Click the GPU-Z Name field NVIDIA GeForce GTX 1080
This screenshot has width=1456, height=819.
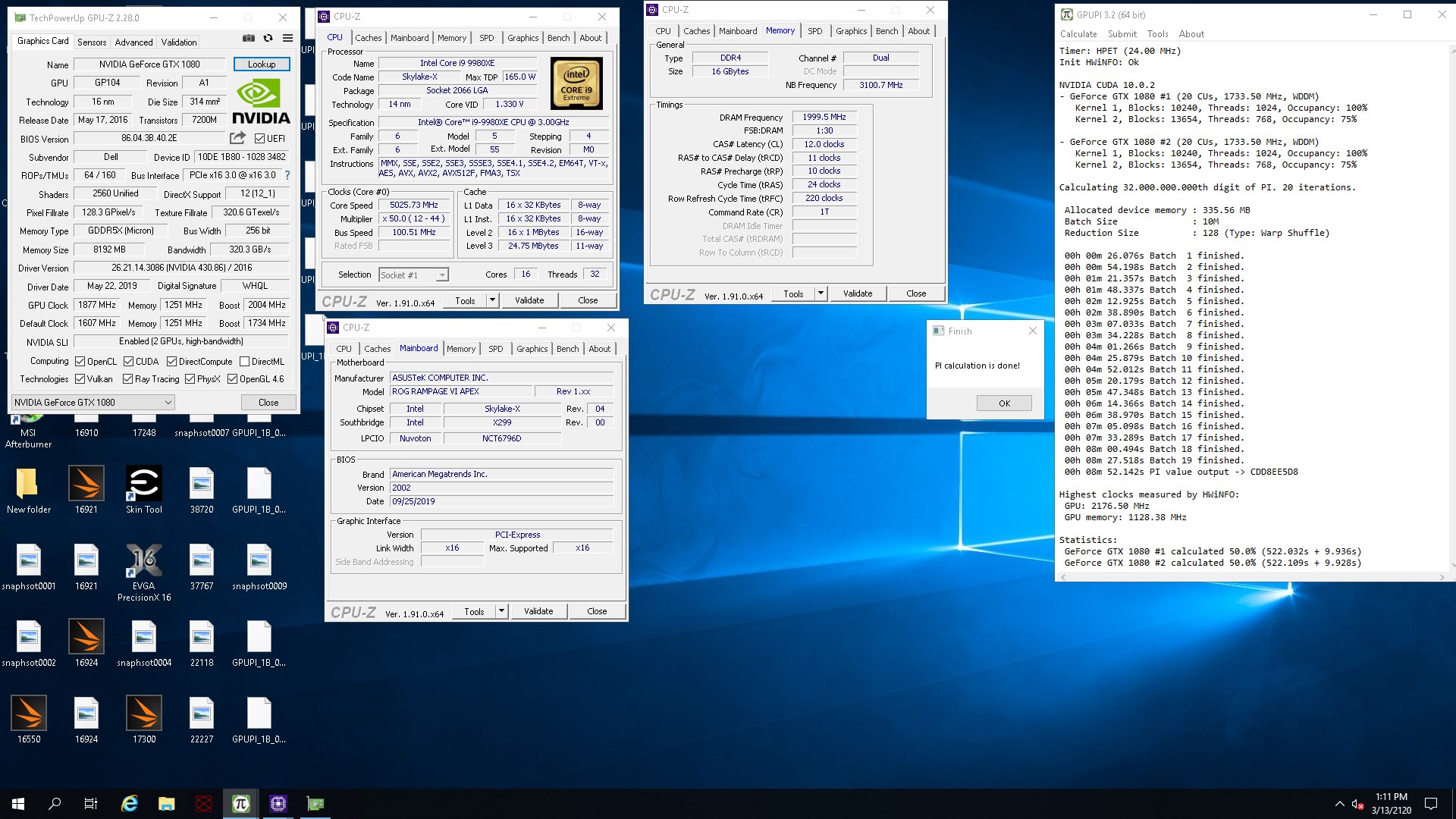(x=149, y=64)
